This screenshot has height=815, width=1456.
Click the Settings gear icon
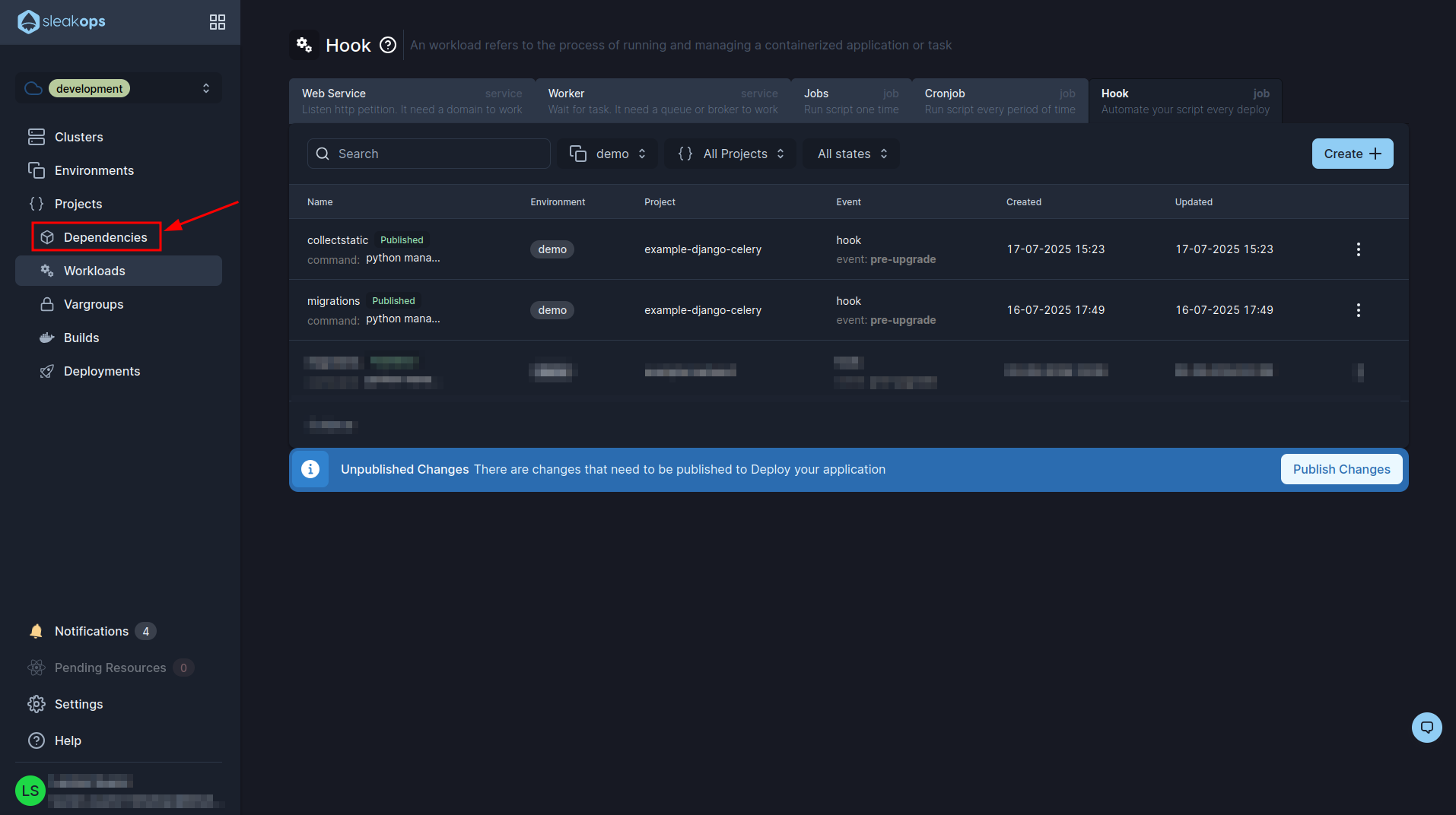37,704
